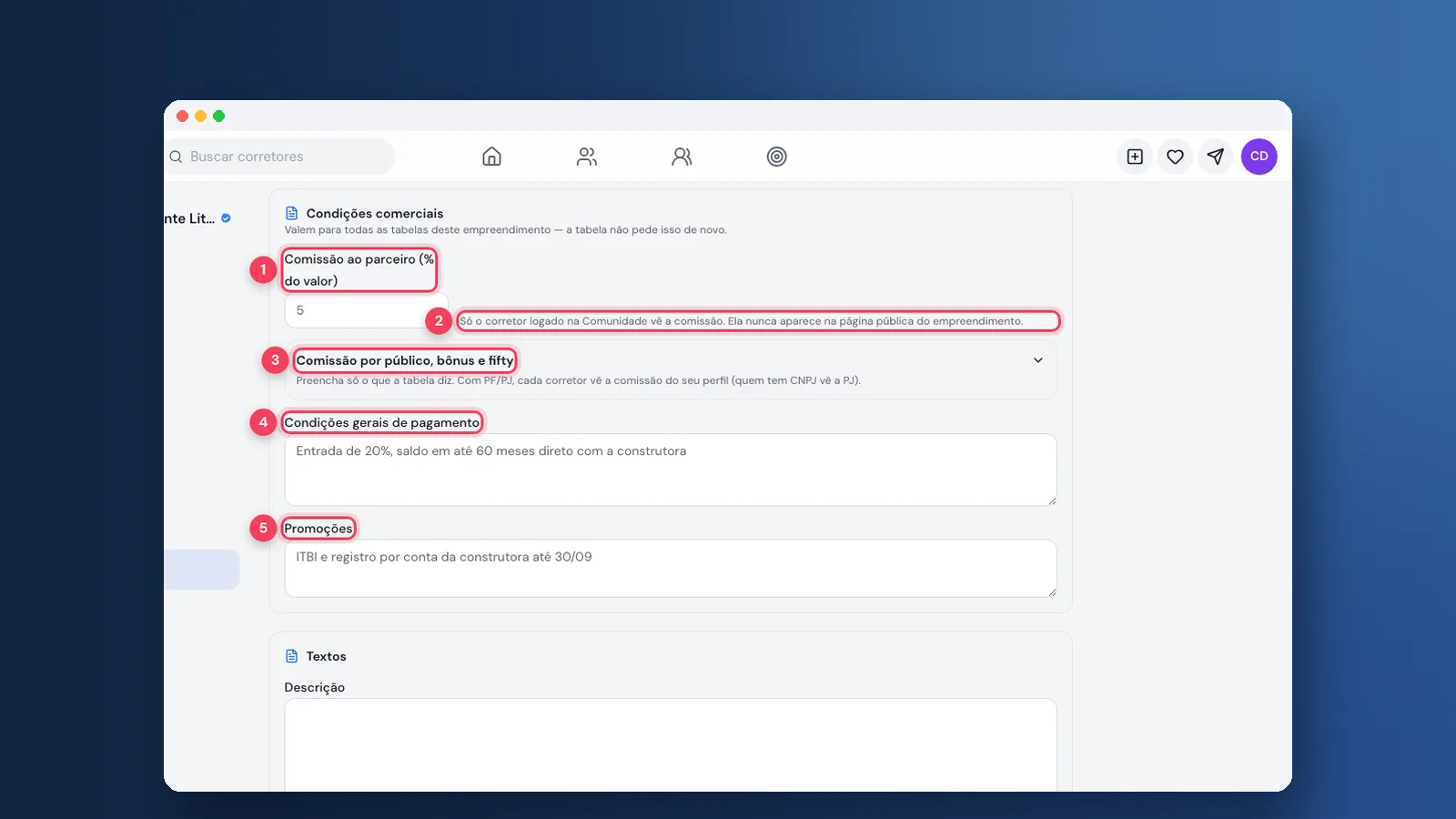The image size is (1456, 819).
Task: Click the Descrição text area
Action: (x=671, y=744)
